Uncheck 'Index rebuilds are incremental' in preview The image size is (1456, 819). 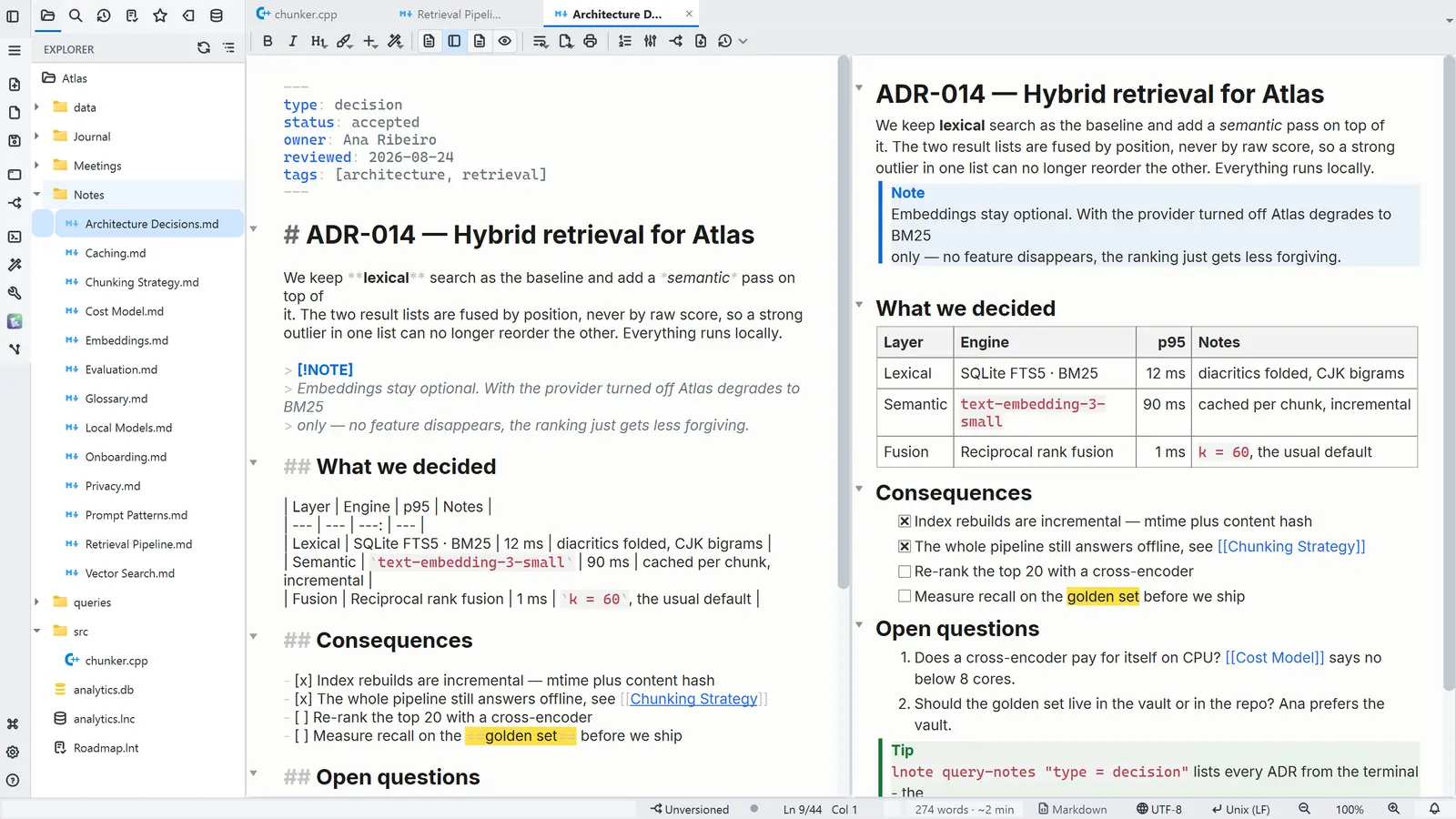point(905,521)
